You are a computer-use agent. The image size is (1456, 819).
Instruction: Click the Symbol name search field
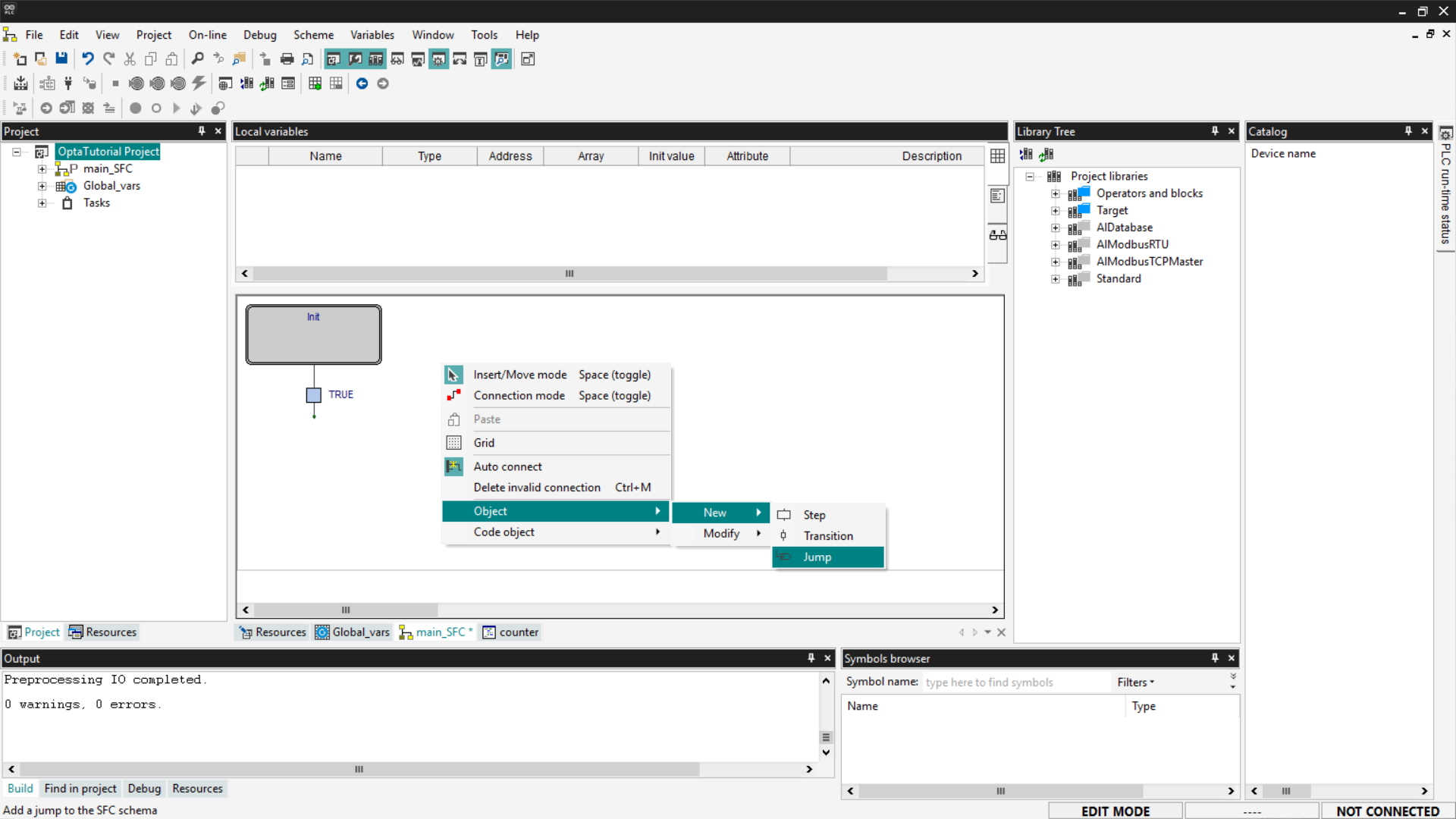tap(1016, 682)
